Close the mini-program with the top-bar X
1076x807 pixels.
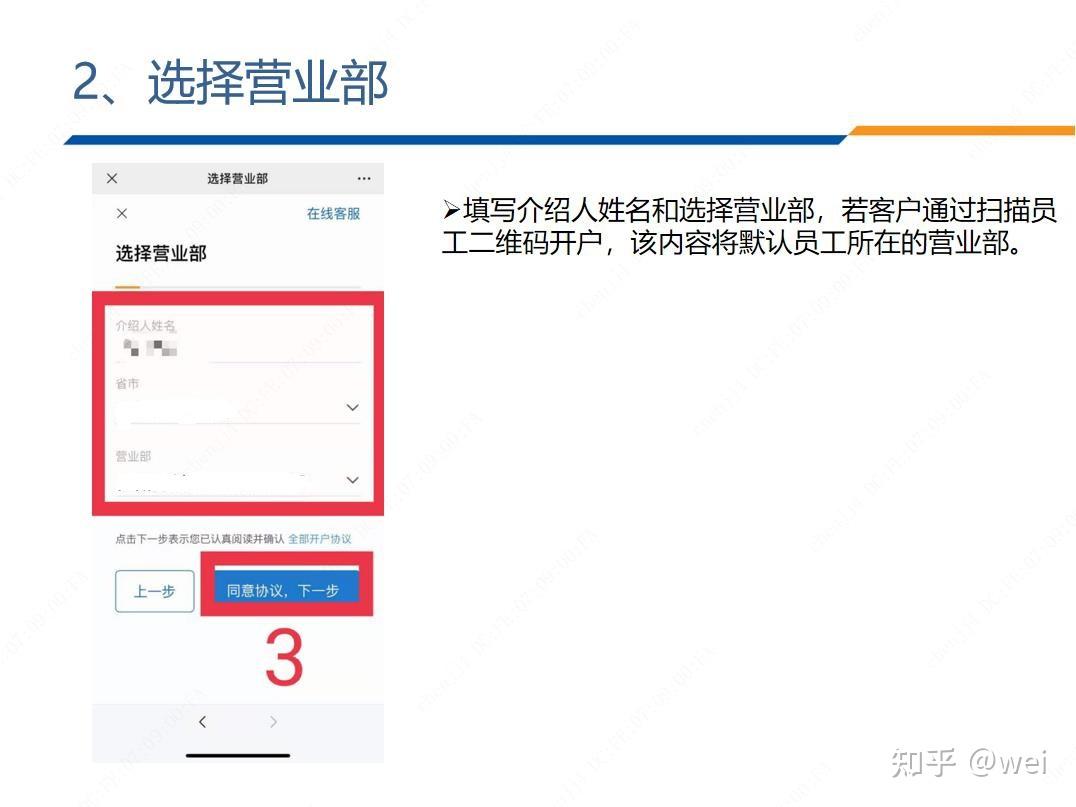112,178
